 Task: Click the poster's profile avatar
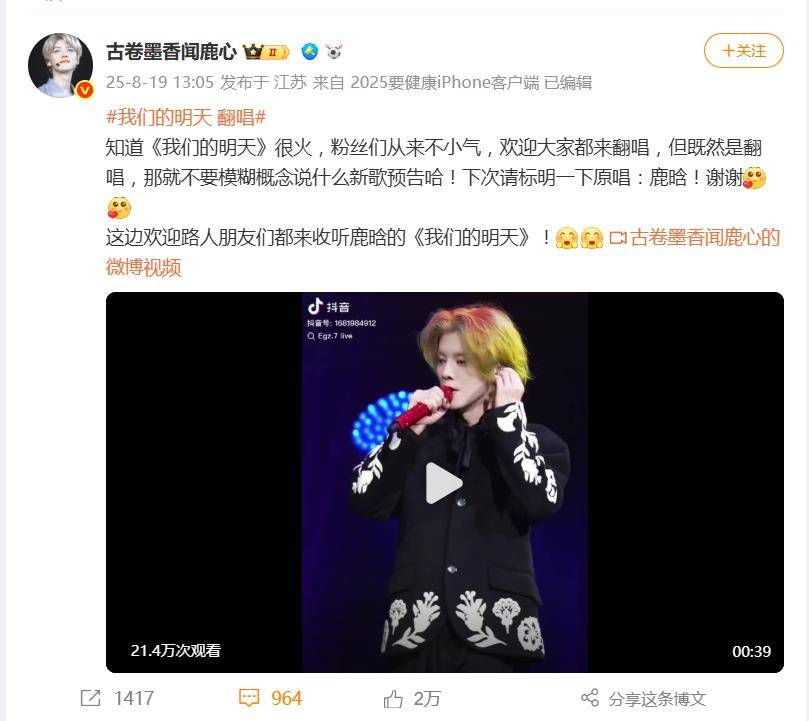coord(60,65)
